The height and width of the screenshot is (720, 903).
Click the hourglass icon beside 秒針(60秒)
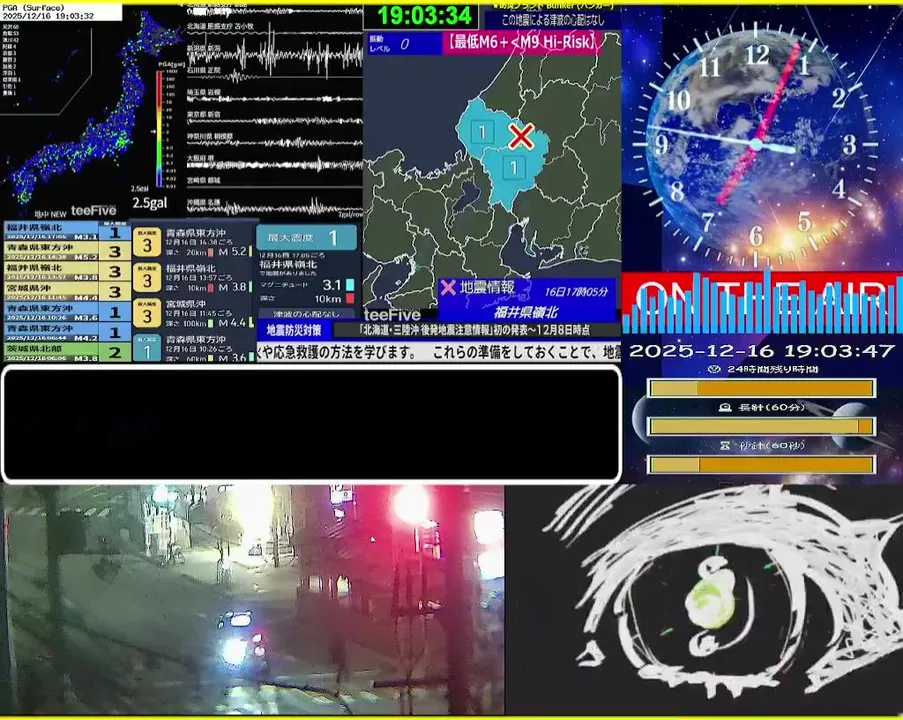coord(725,445)
